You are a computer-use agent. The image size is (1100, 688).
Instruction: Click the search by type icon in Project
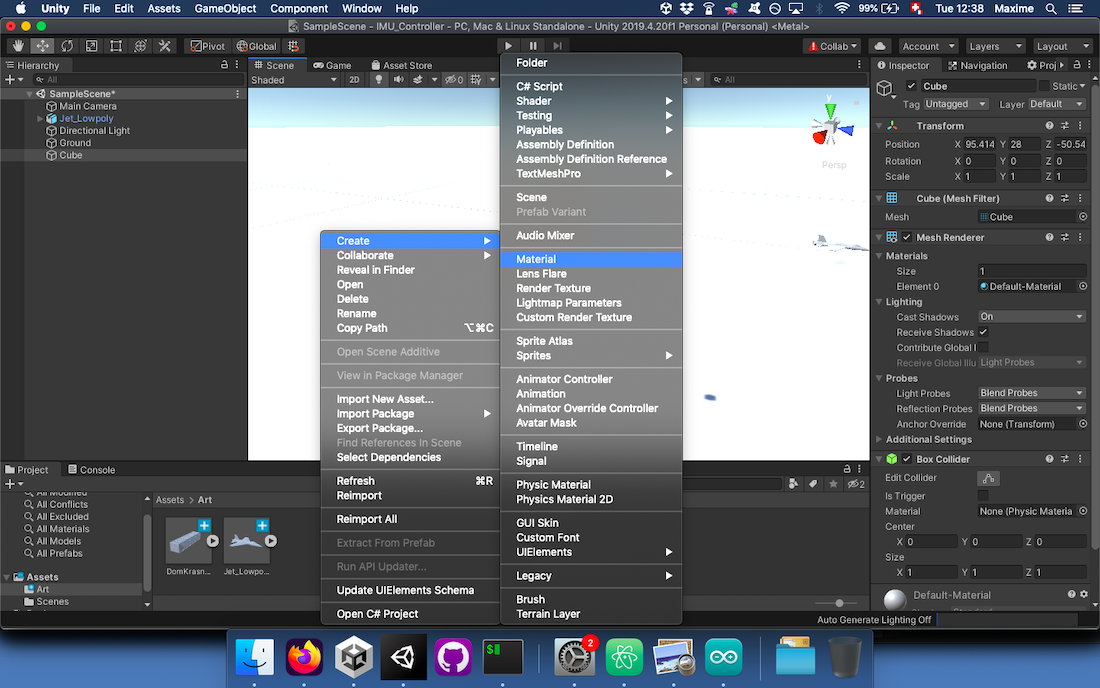(x=793, y=484)
